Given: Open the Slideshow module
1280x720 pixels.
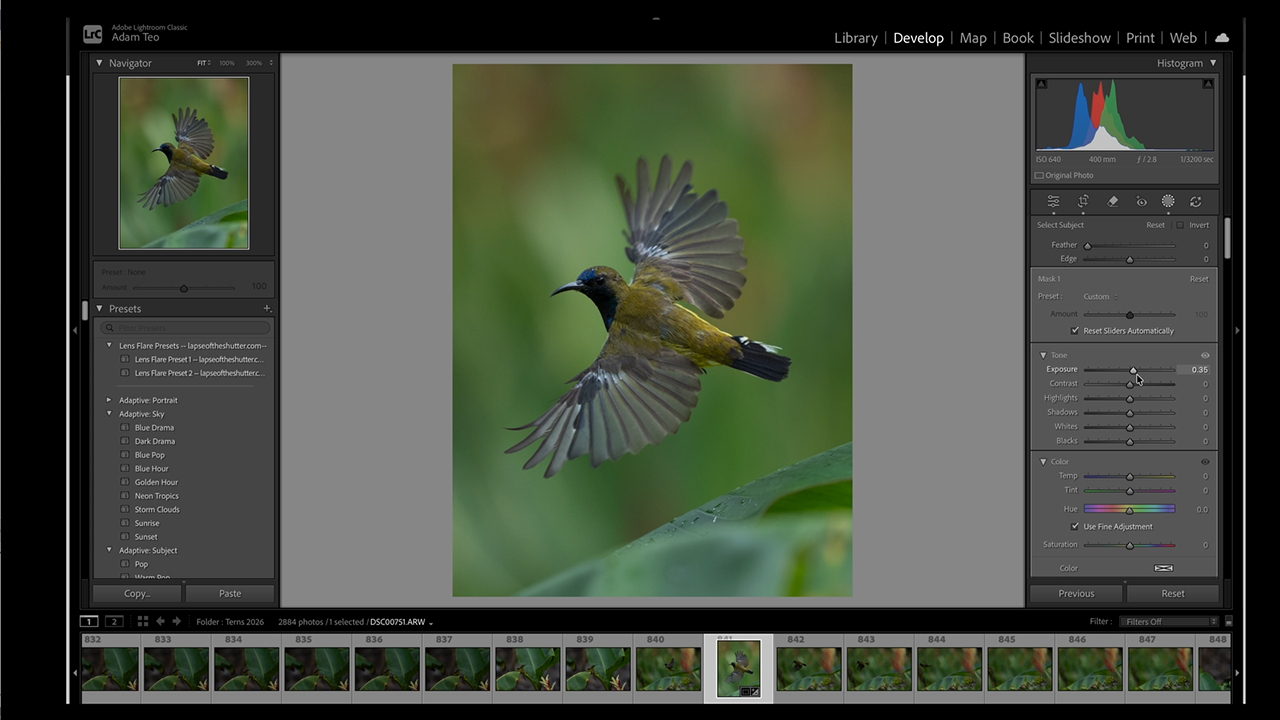Looking at the screenshot, I should [1079, 38].
